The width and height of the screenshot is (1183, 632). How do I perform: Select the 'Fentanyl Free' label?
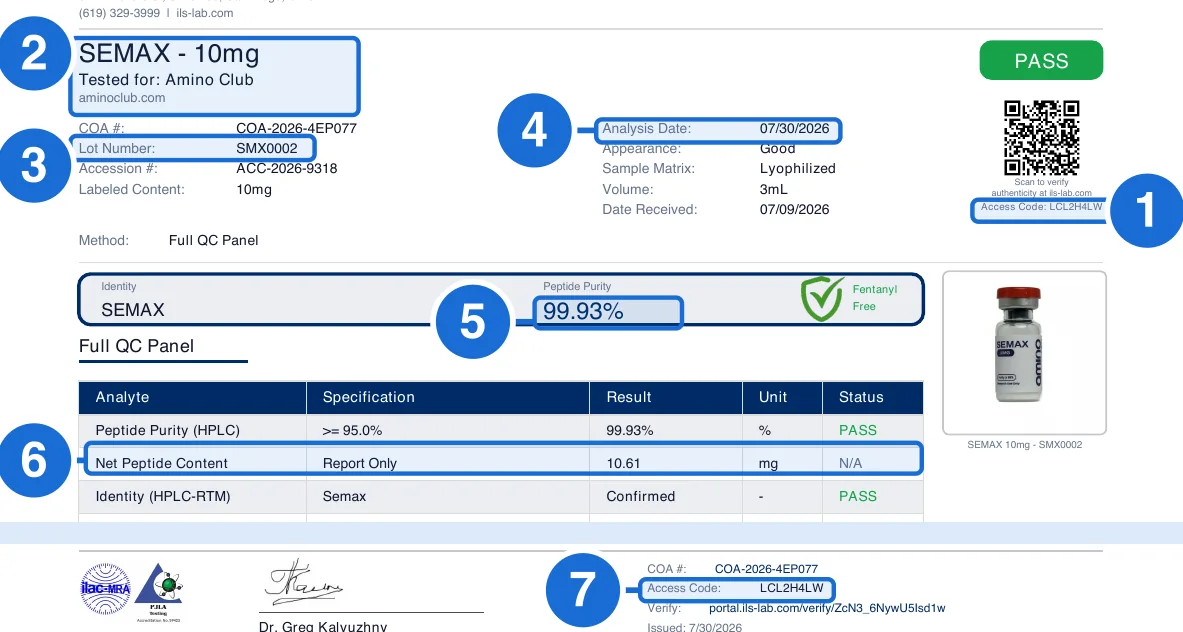(x=874, y=298)
